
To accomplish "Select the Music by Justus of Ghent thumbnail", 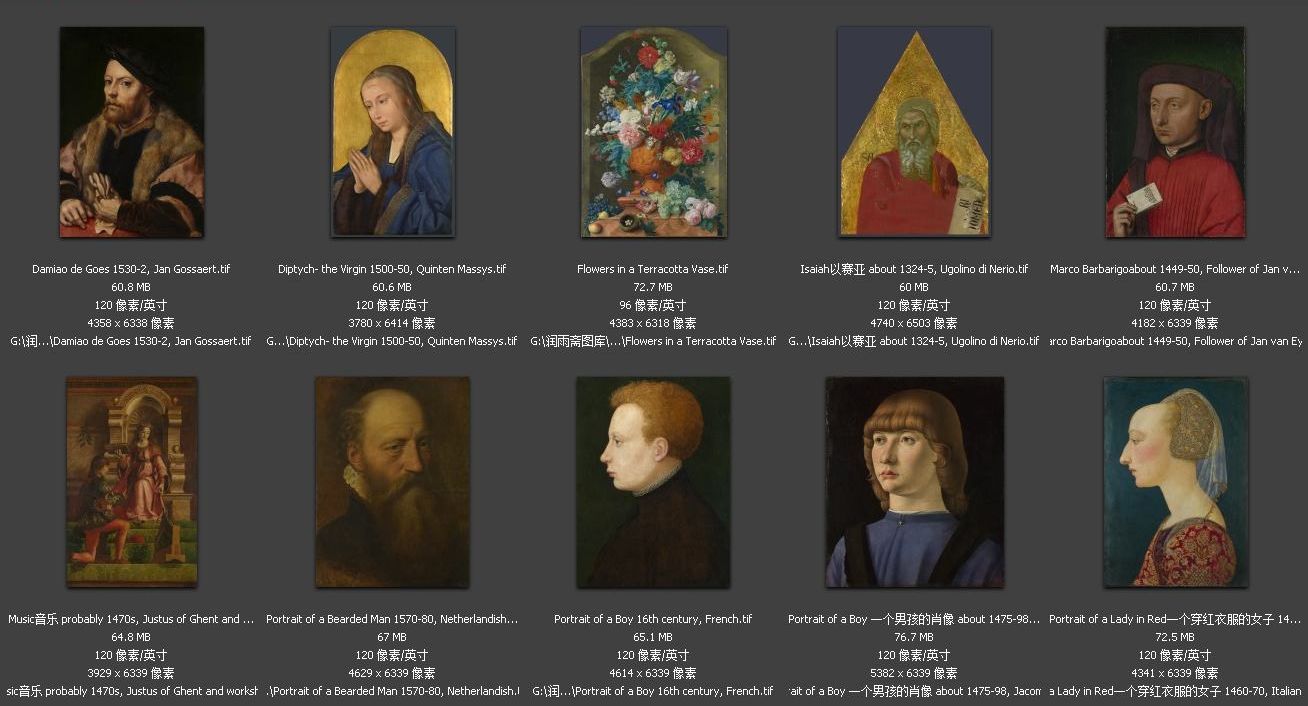I will tap(131, 482).
